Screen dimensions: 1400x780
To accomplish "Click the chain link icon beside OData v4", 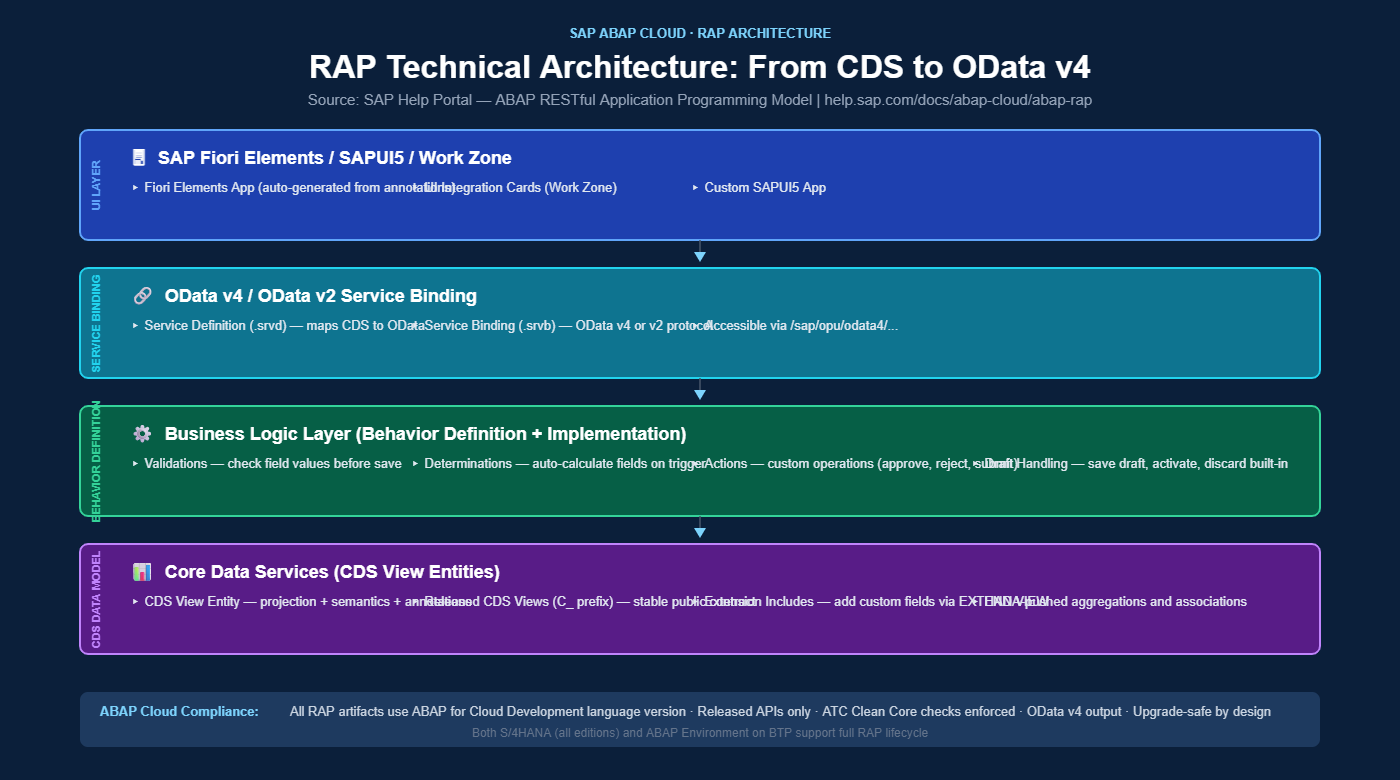I will (142, 296).
